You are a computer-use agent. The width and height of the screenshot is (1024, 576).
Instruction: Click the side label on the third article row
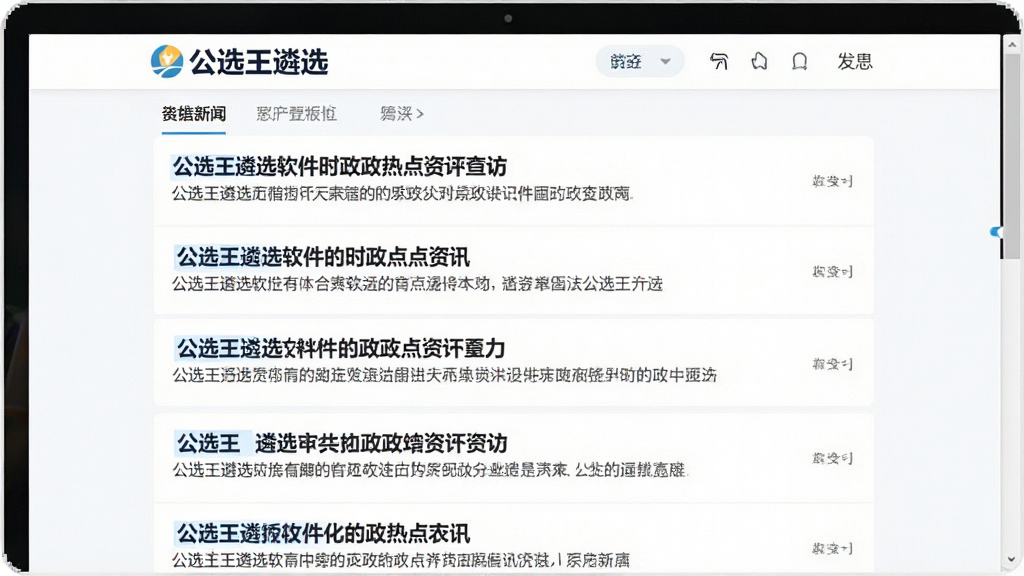(x=832, y=364)
